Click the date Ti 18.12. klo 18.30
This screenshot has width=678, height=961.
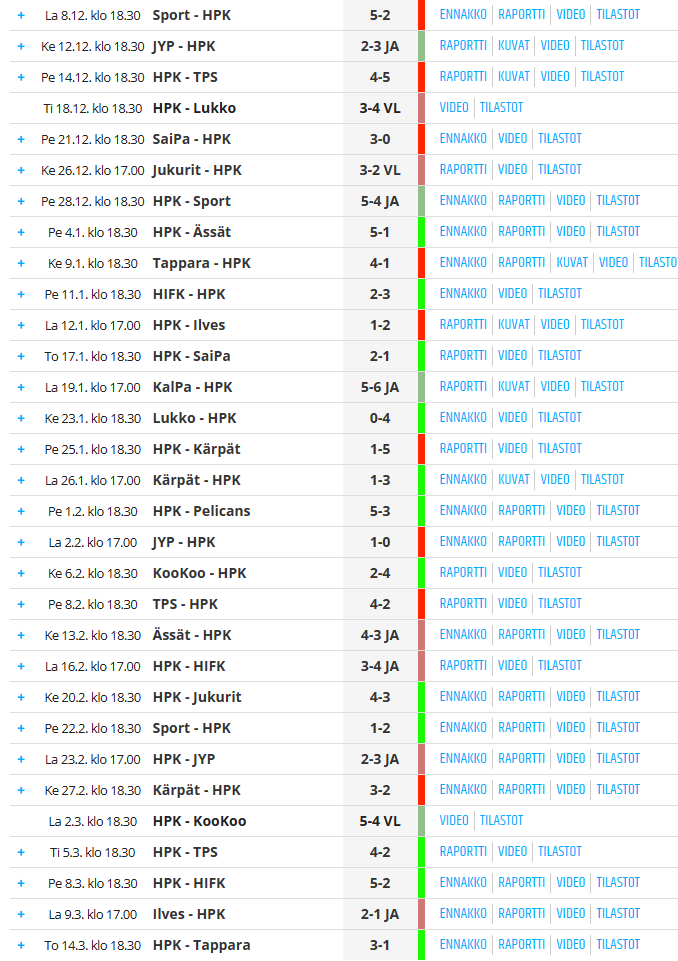coord(93,108)
